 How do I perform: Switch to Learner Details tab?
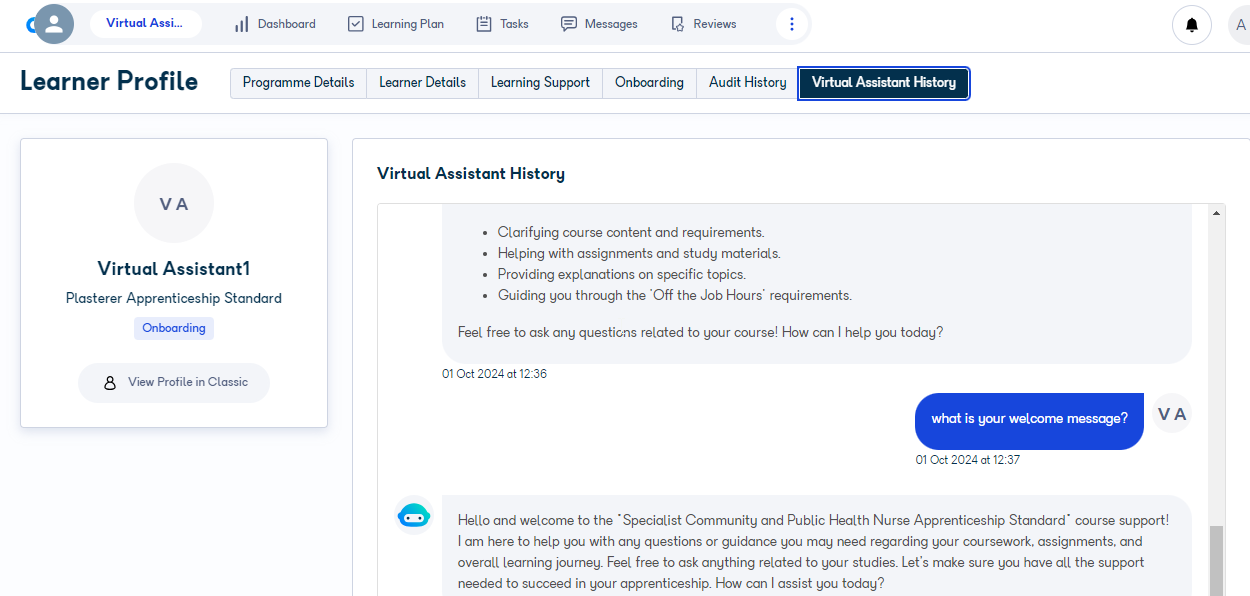click(422, 83)
